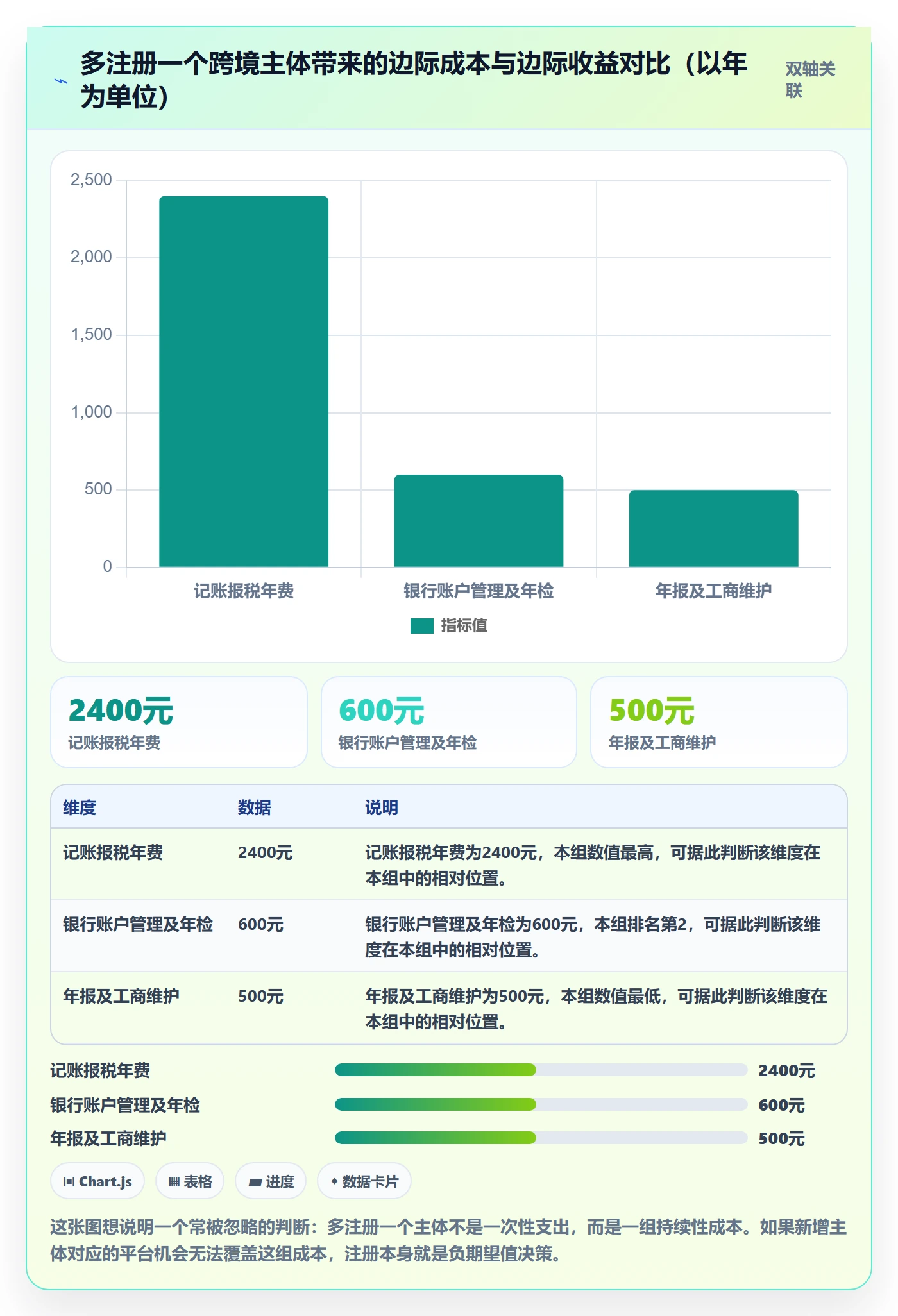
Task: Select the 进度 tag
Action: pyautogui.click(x=271, y=1181)
